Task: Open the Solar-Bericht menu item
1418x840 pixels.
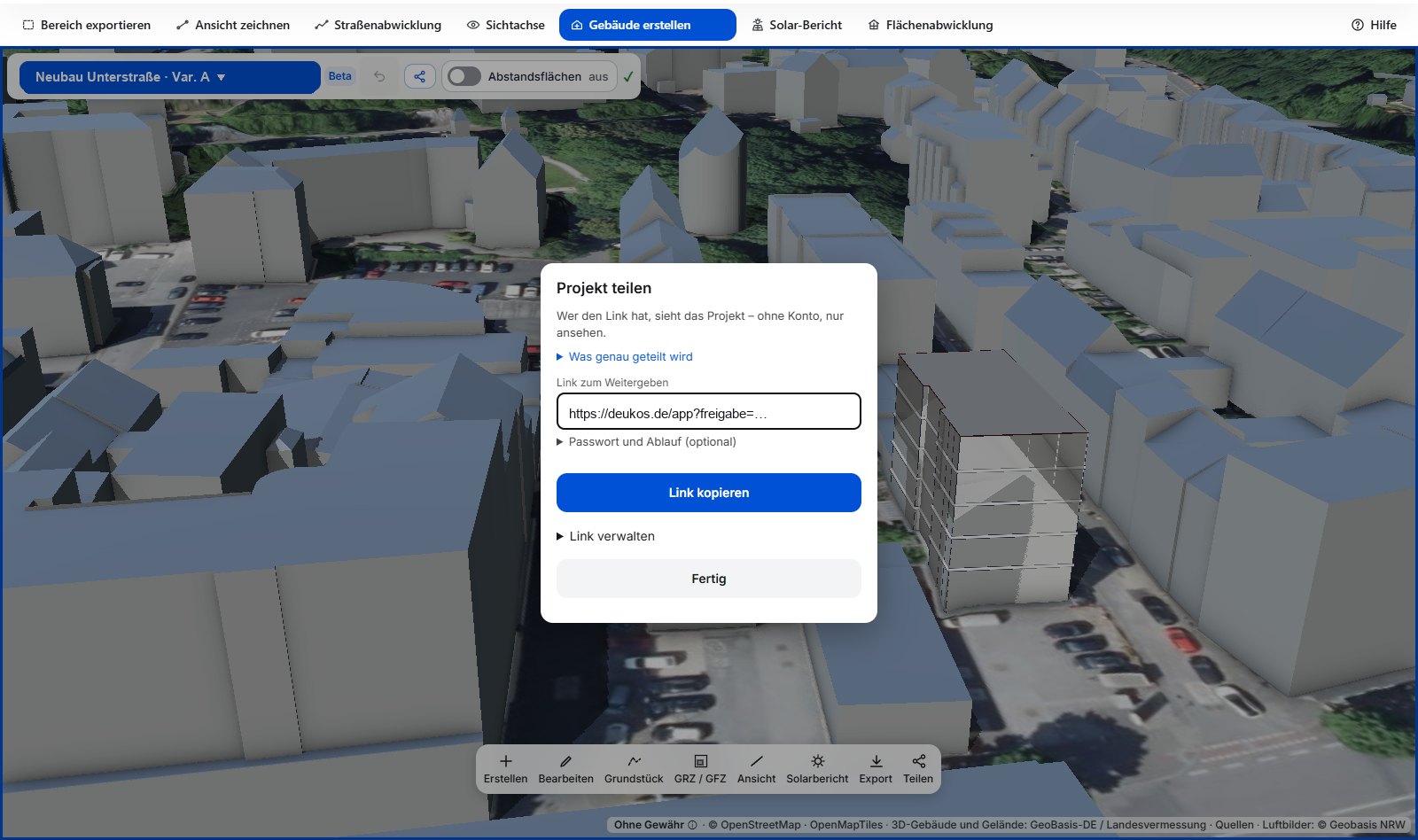Action: click(797, 25)
